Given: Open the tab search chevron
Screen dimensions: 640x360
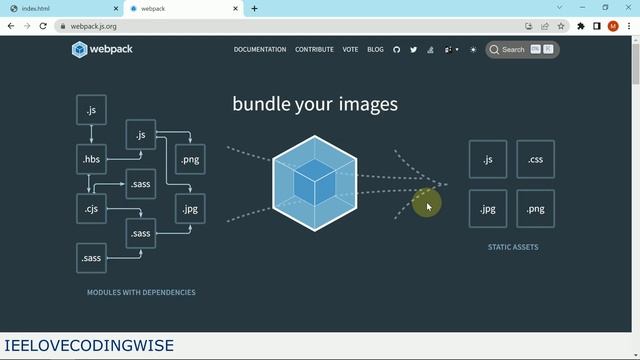Looking at the screenshot, I should [560, 8].
